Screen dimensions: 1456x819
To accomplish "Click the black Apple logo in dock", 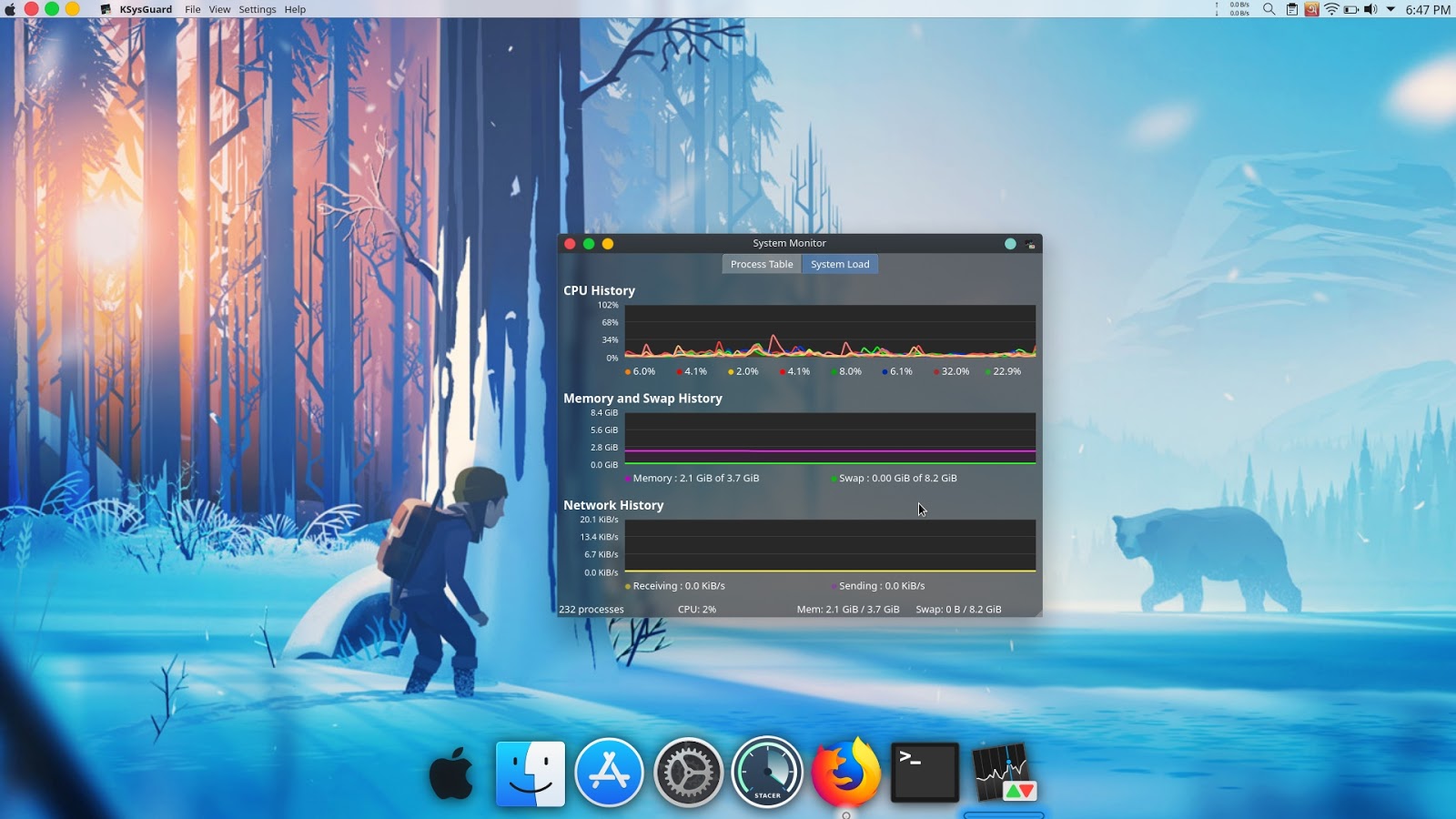I will pos(452,773).
